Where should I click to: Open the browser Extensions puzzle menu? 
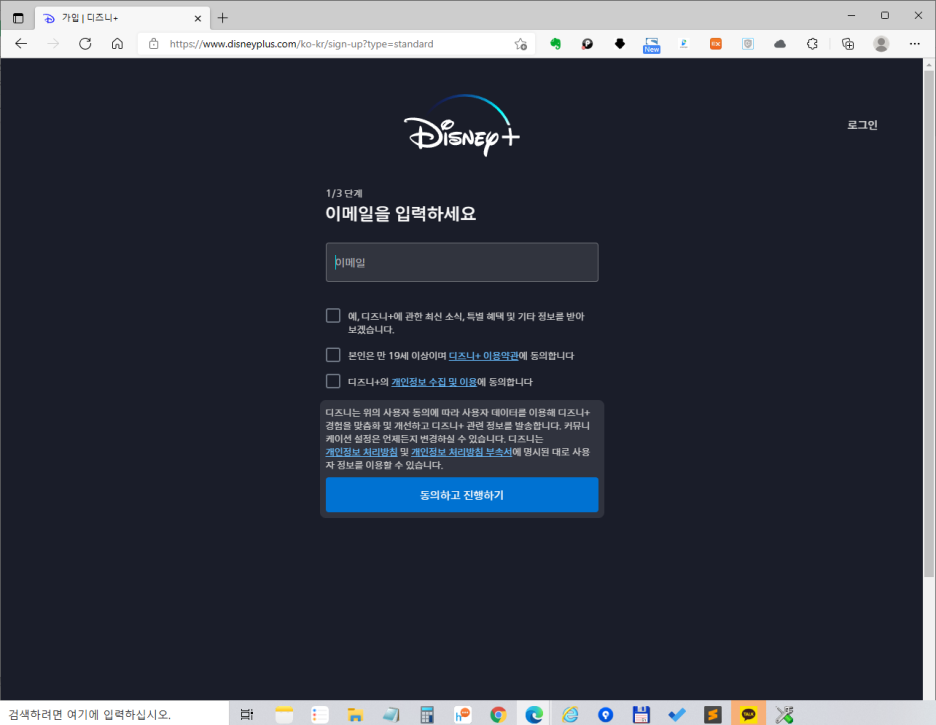click(x=812, y=44)
